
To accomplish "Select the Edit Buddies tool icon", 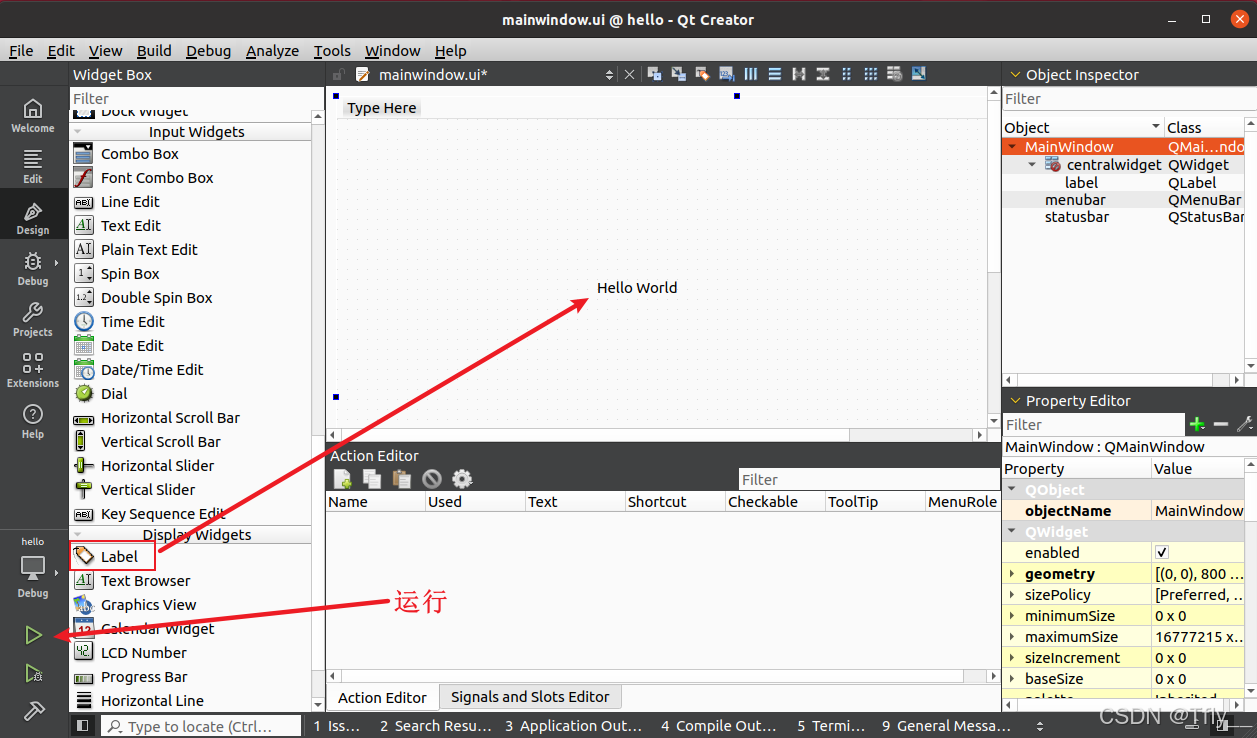I will [703, 74].
